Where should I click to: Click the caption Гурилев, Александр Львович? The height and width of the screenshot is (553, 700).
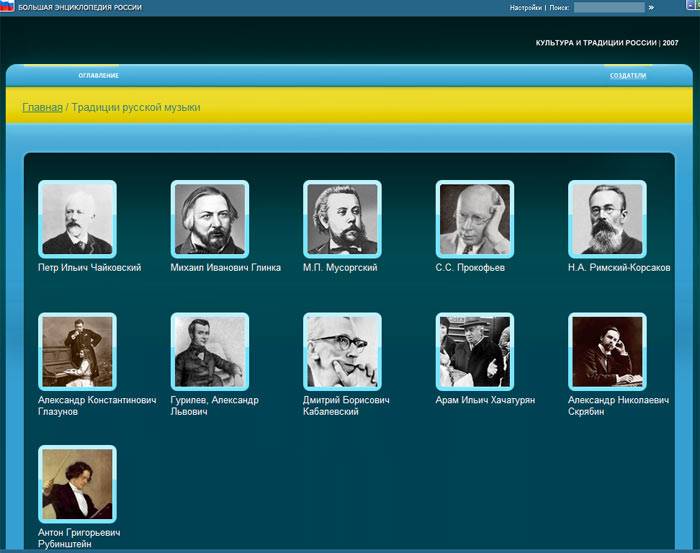(x=214, y=406)
